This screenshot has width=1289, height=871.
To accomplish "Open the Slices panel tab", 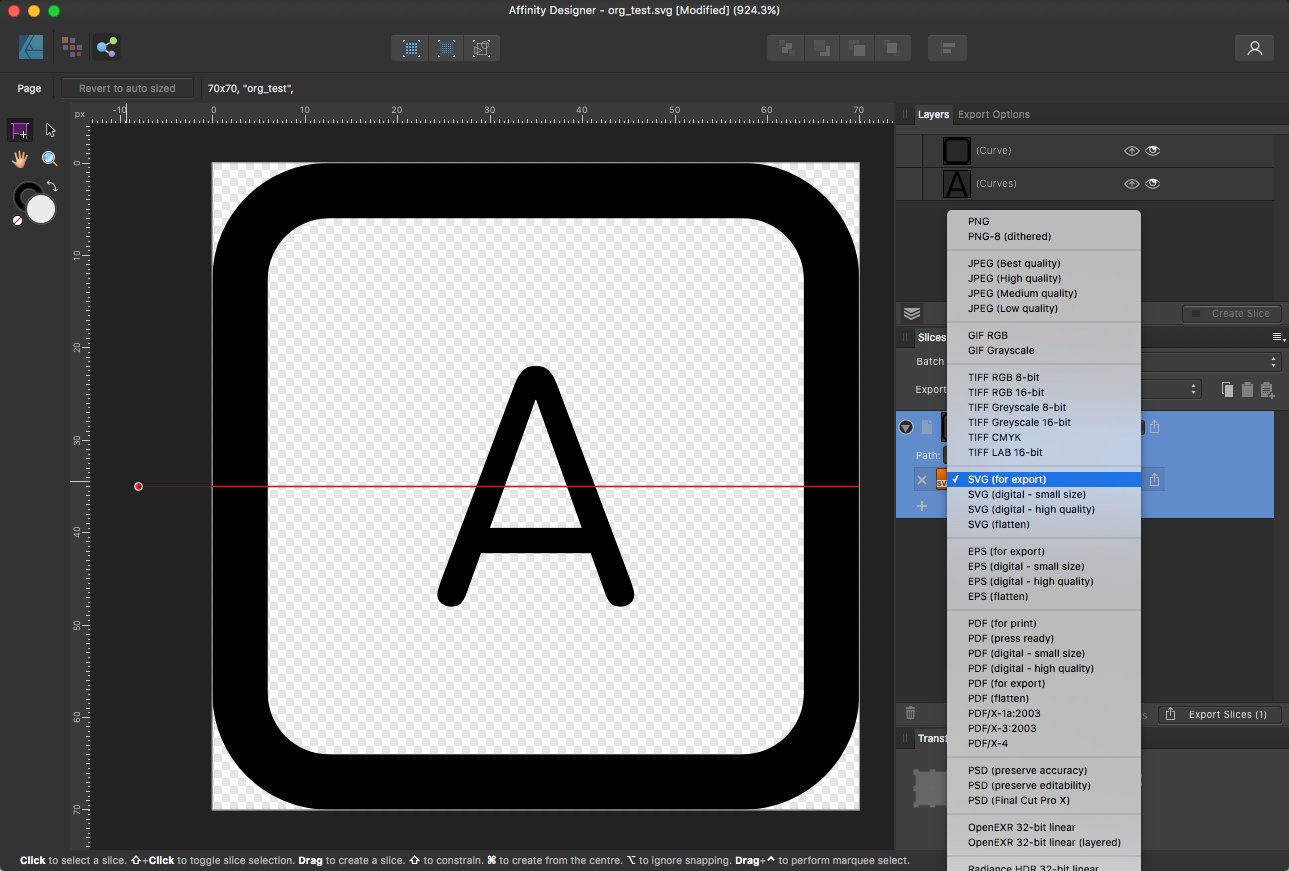I will coord(931,338).
